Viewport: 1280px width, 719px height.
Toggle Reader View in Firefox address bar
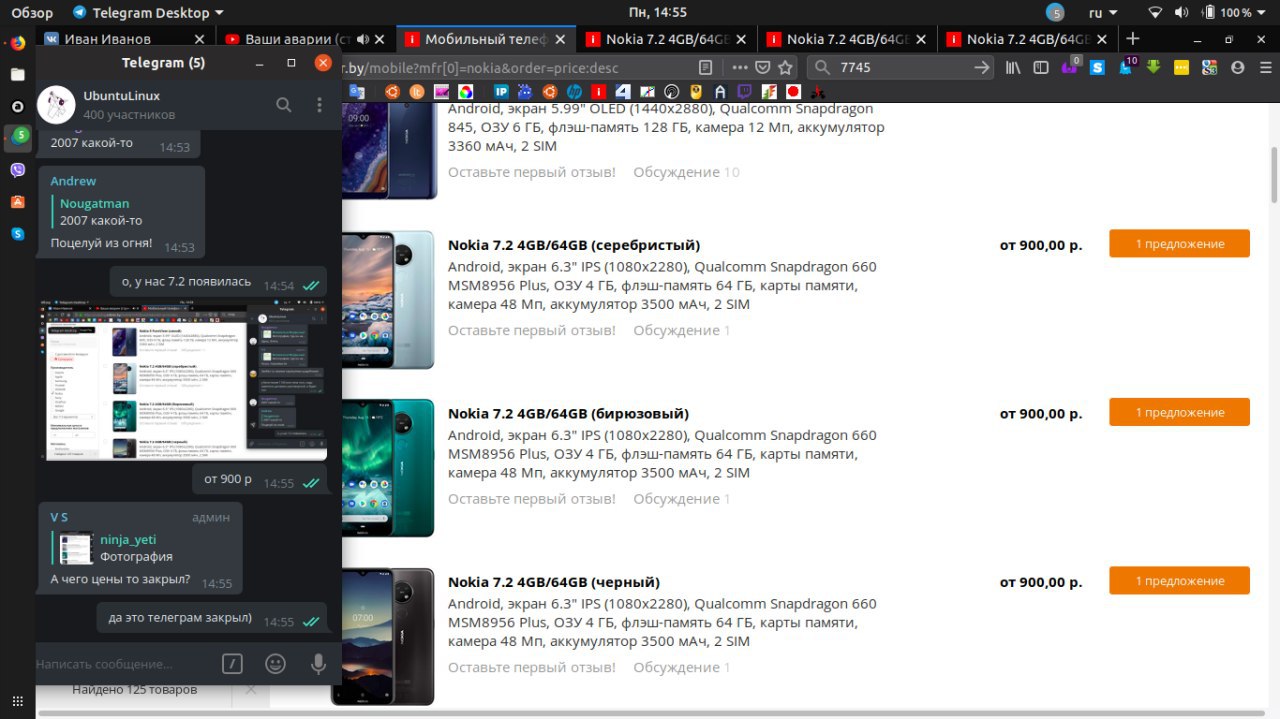(706, 68)
